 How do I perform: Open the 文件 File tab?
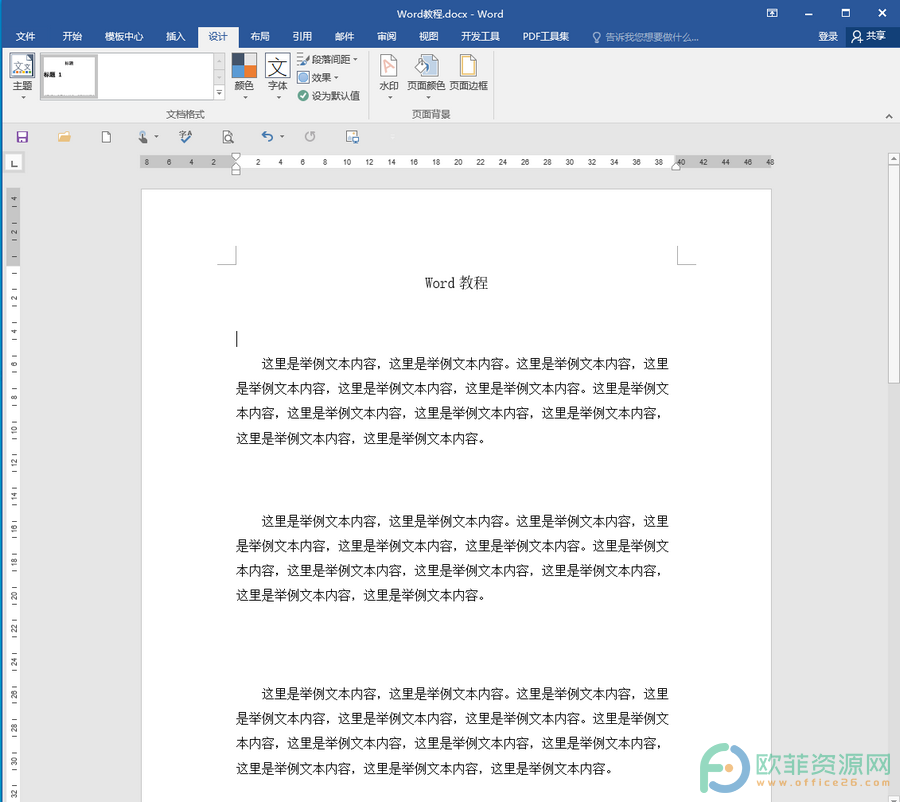25,37
